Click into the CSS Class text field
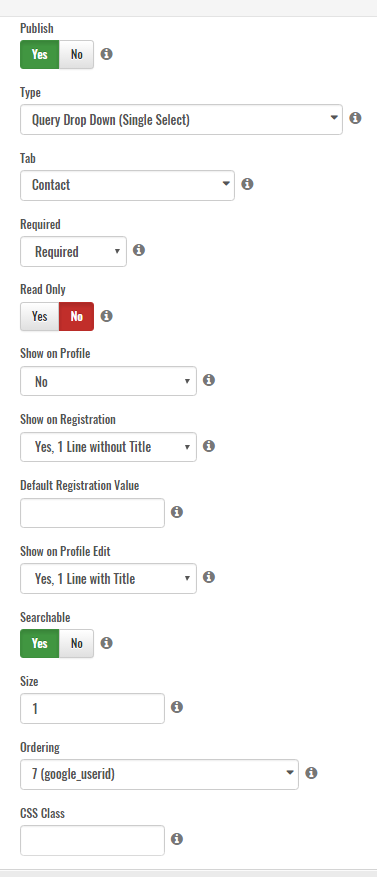 92,840
